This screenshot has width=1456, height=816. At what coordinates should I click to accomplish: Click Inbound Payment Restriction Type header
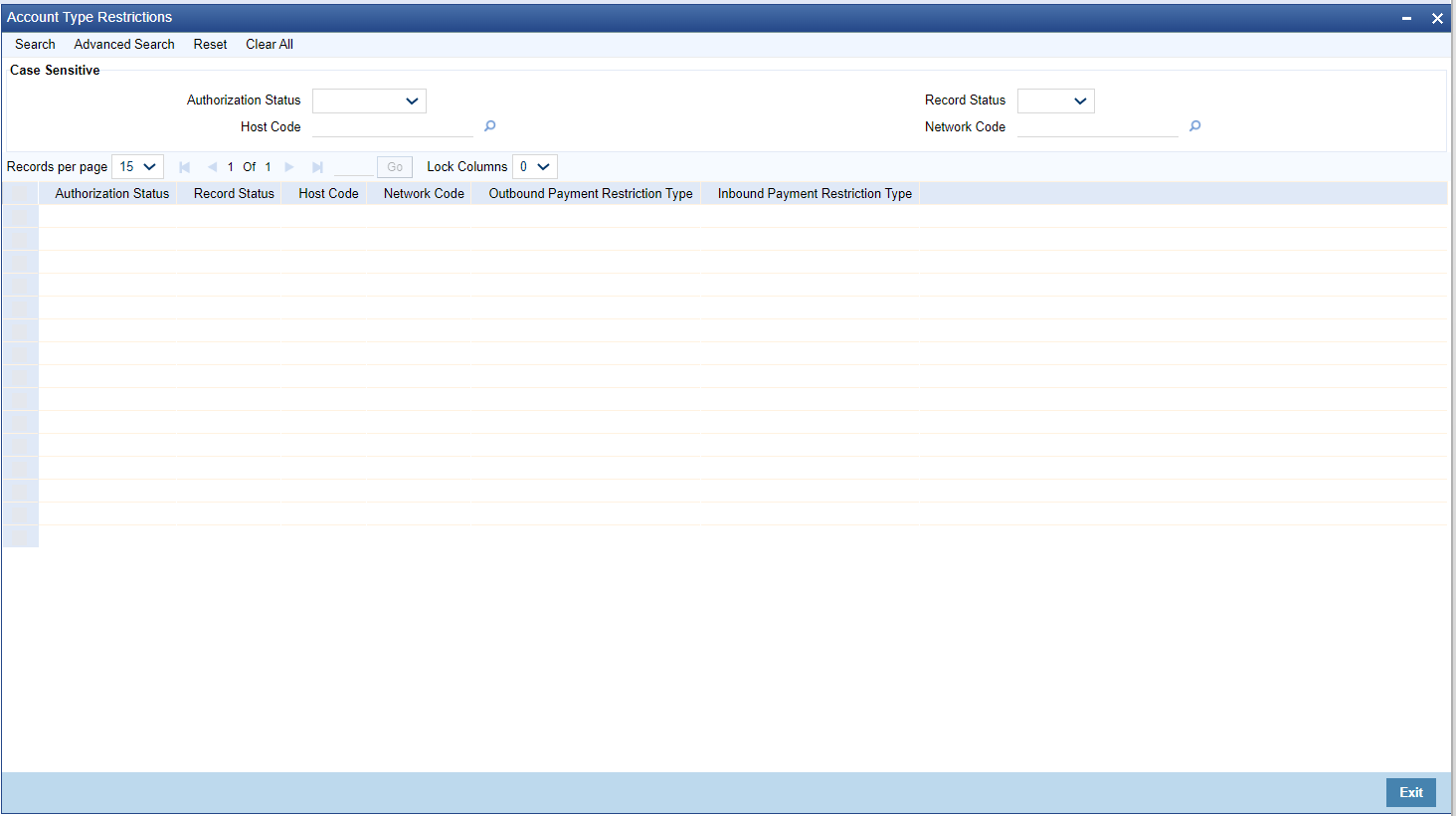(815, 193)
